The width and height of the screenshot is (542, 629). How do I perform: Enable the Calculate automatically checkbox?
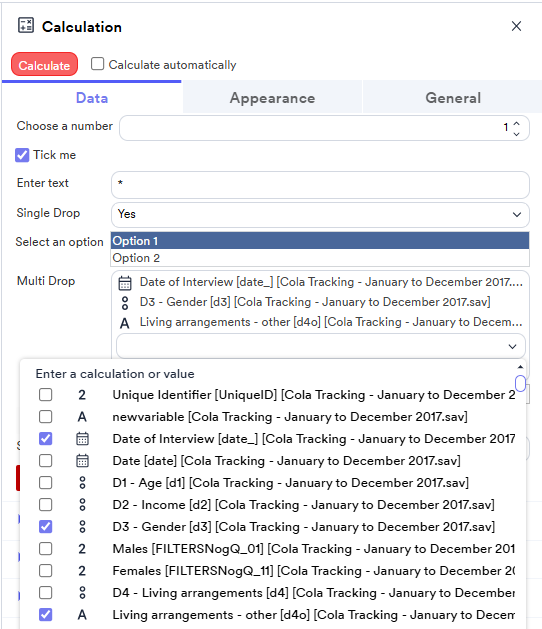[97, 64]
